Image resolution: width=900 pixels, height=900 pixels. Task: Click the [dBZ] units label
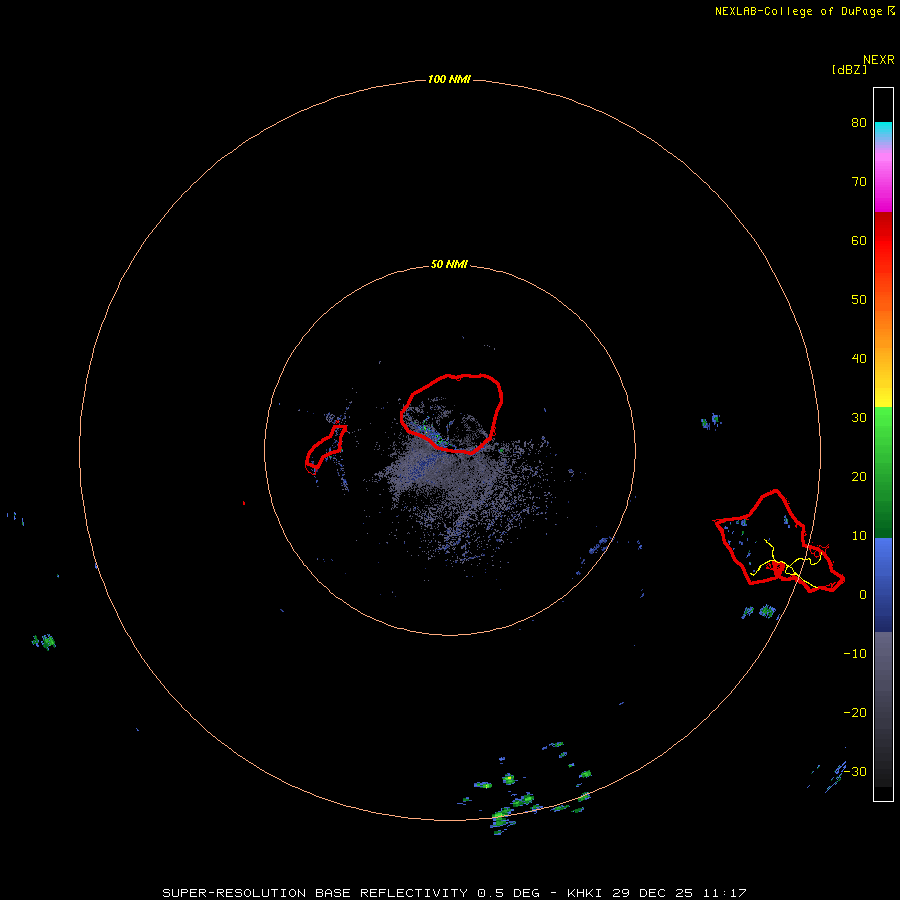[849, 69]
